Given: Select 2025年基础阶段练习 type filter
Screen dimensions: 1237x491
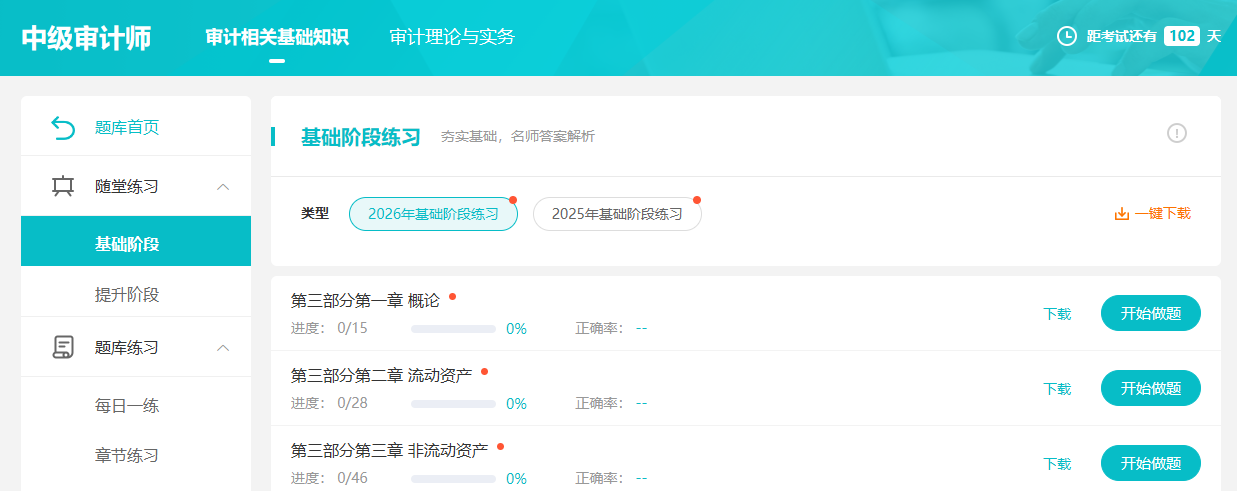Looking at the screenshot, I should point(617,214).
